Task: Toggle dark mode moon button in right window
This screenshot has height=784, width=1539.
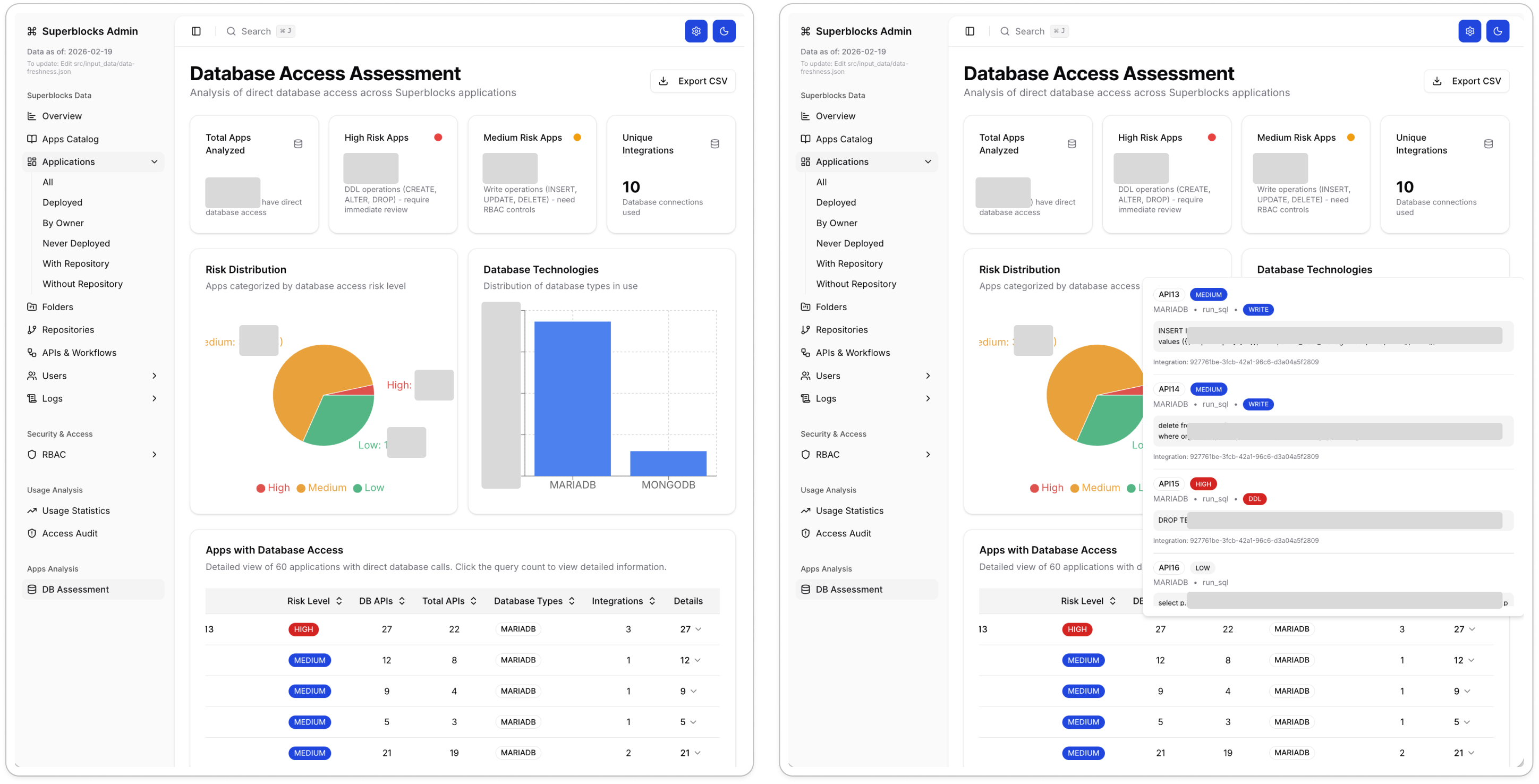Action: tap(1497, 31)
